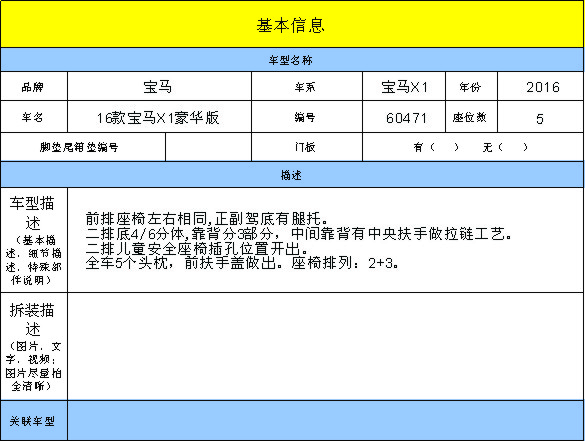The width and height of the screenshot is (585, 441).
Task: Check the 有 option for 门板
Action: tap(436, 147)
